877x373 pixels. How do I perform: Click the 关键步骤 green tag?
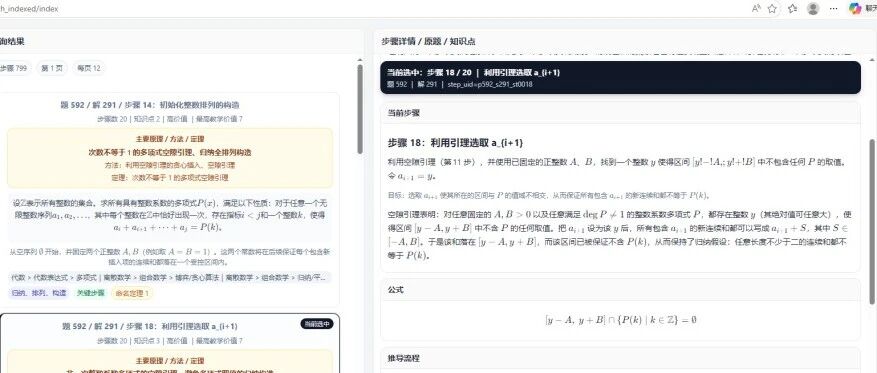[x=91, y=292]
